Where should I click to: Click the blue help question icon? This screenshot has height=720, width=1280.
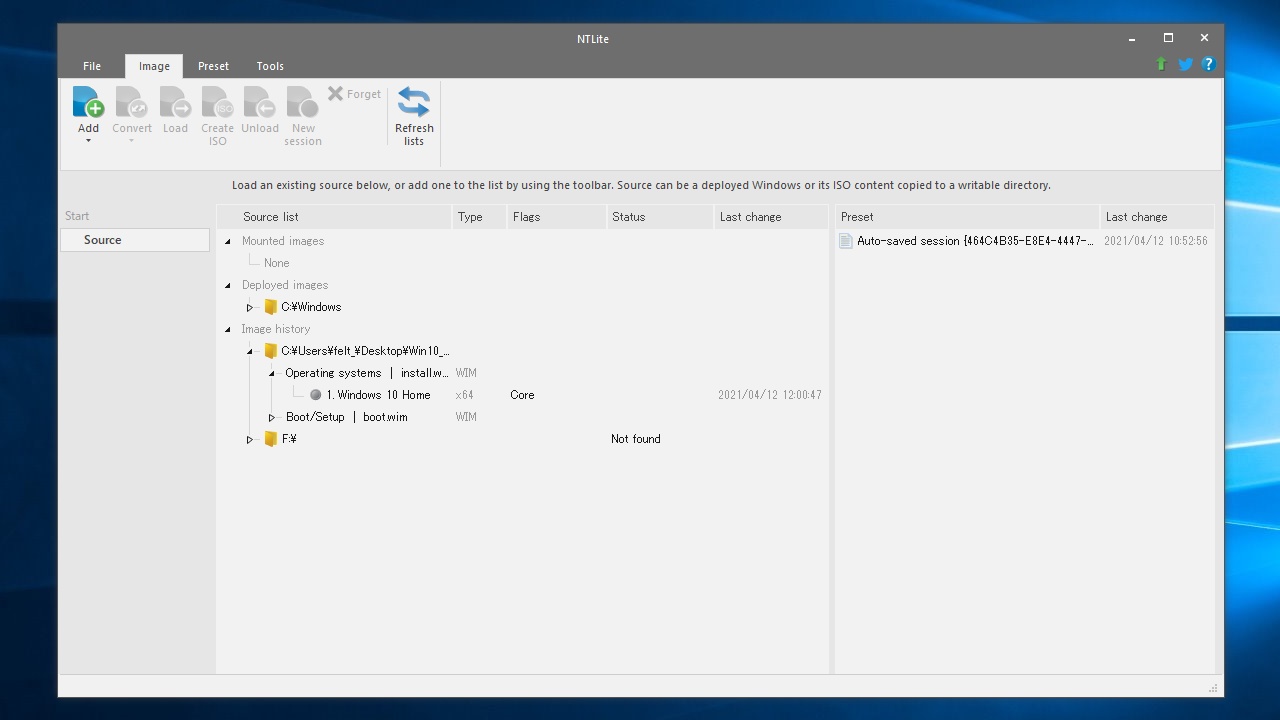coord(1208,64)
